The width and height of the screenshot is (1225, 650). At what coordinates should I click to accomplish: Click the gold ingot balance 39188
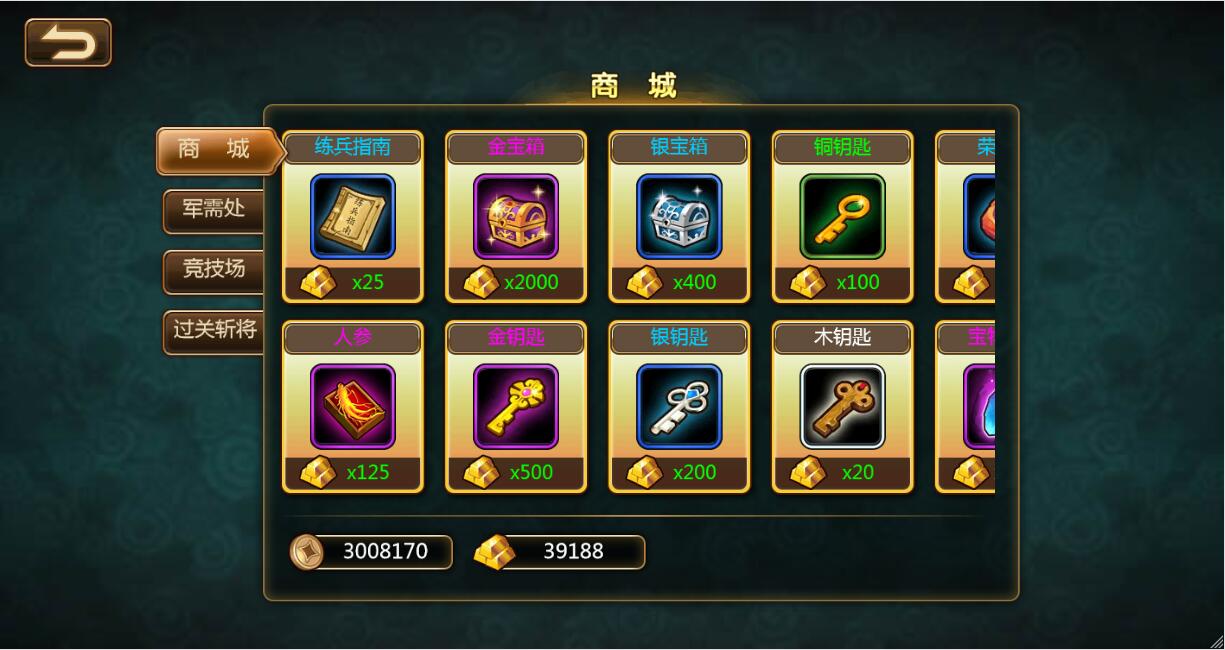click(x=559, y=552)
